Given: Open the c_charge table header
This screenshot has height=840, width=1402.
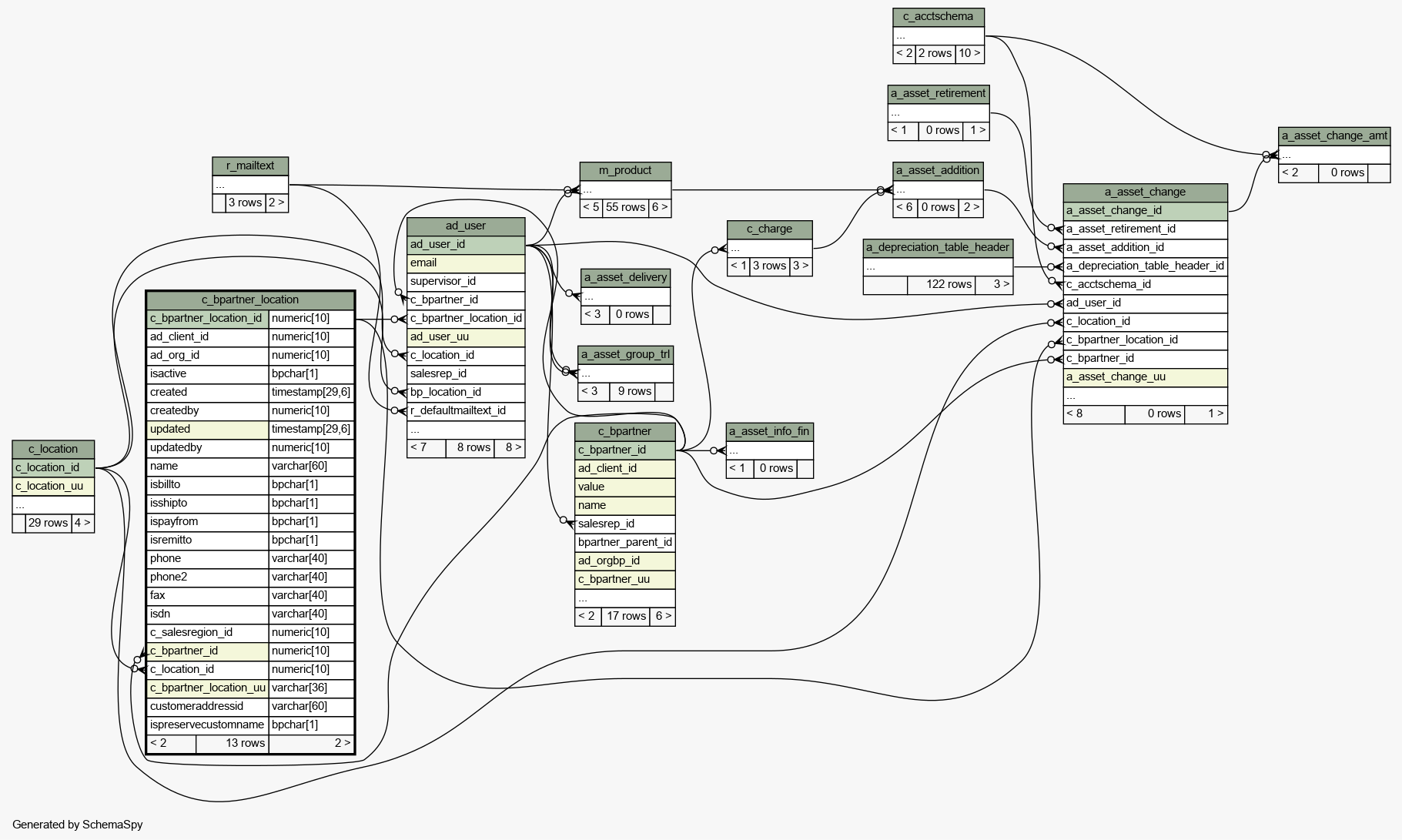Looking at the screenshot, I should click(x=769, y=229).
